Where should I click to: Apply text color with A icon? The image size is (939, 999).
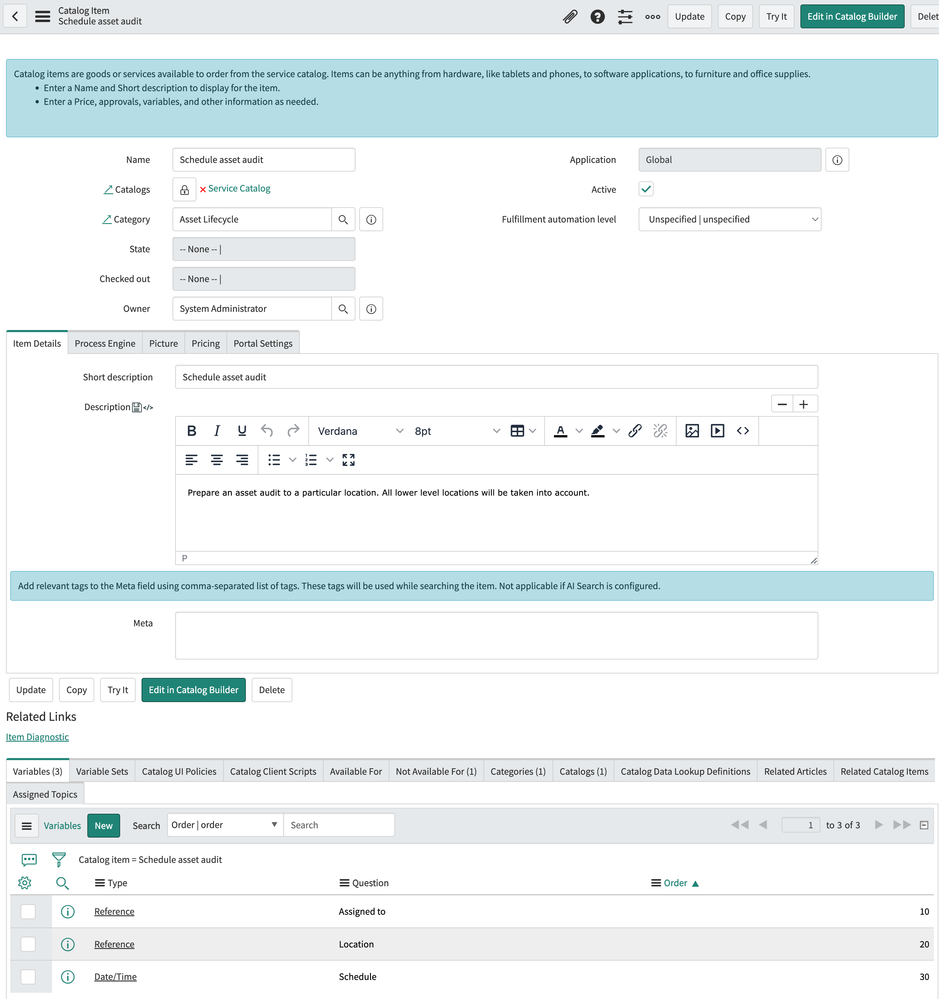tap(561, 431)
